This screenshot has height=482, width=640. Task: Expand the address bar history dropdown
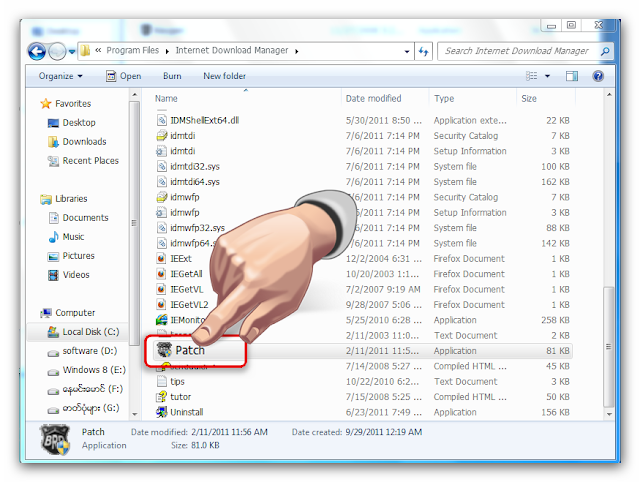[407, 51]
